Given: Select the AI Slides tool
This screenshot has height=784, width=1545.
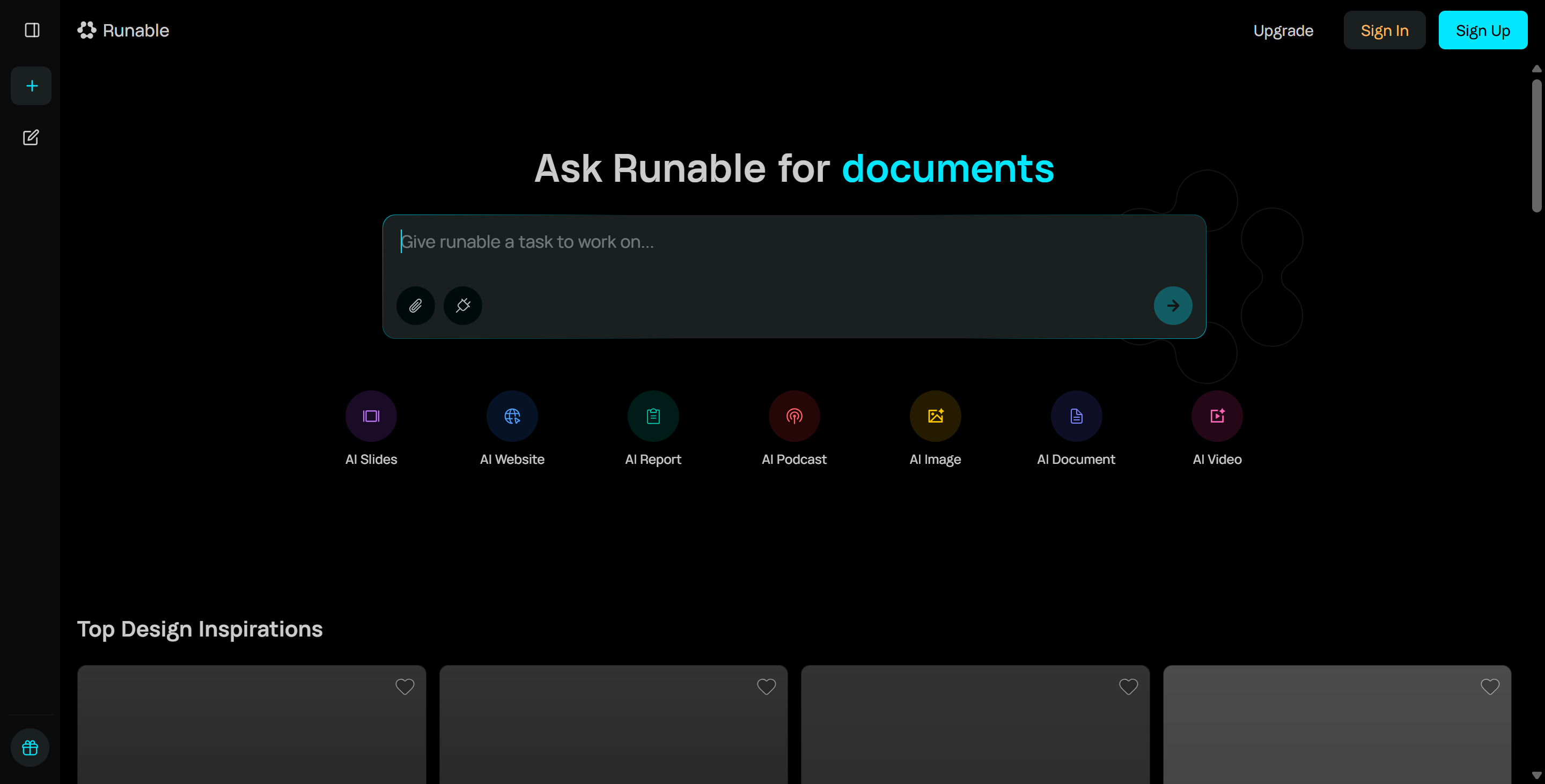Looking at the screenshot, I should pyautogui.click(x=371, y=416).
